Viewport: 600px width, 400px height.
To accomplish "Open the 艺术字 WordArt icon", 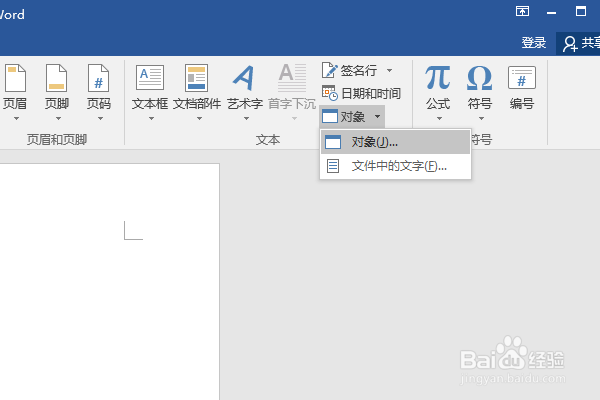I will (245, 78).
